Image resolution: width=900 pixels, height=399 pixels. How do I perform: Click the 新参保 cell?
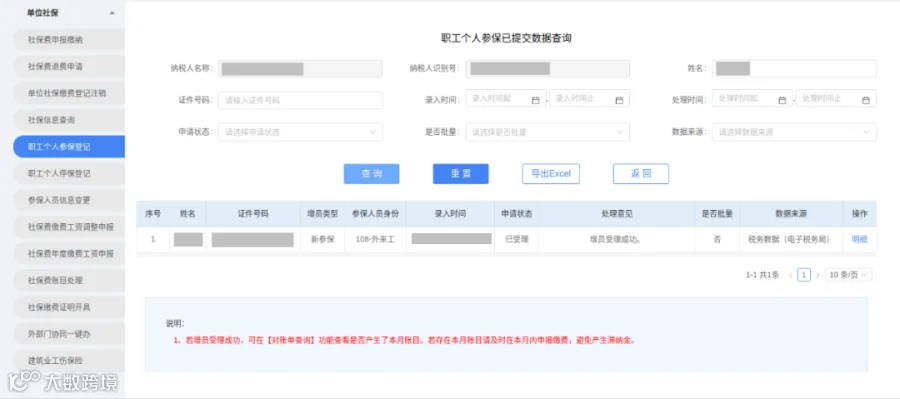(323, 239)
